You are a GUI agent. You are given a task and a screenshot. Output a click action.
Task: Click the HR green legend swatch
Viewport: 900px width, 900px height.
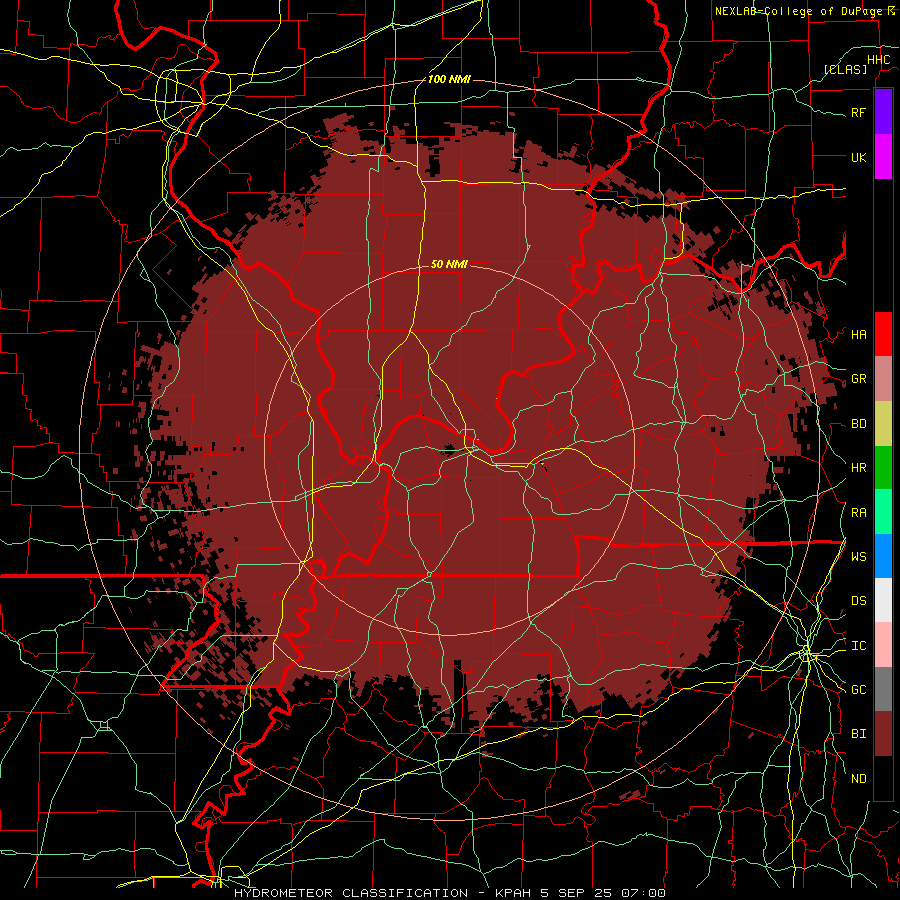click(x=883, y=467)
